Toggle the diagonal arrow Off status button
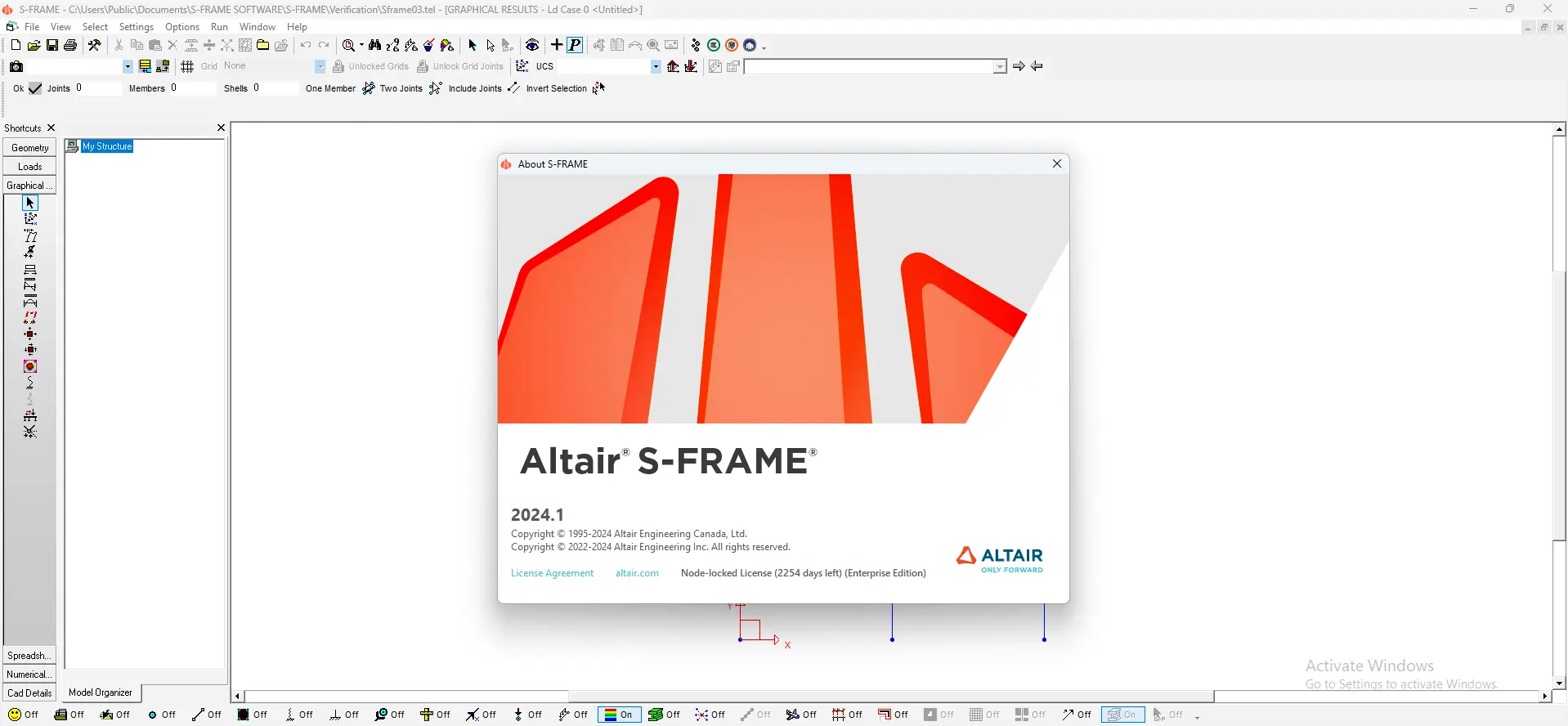 [1077, 715]
